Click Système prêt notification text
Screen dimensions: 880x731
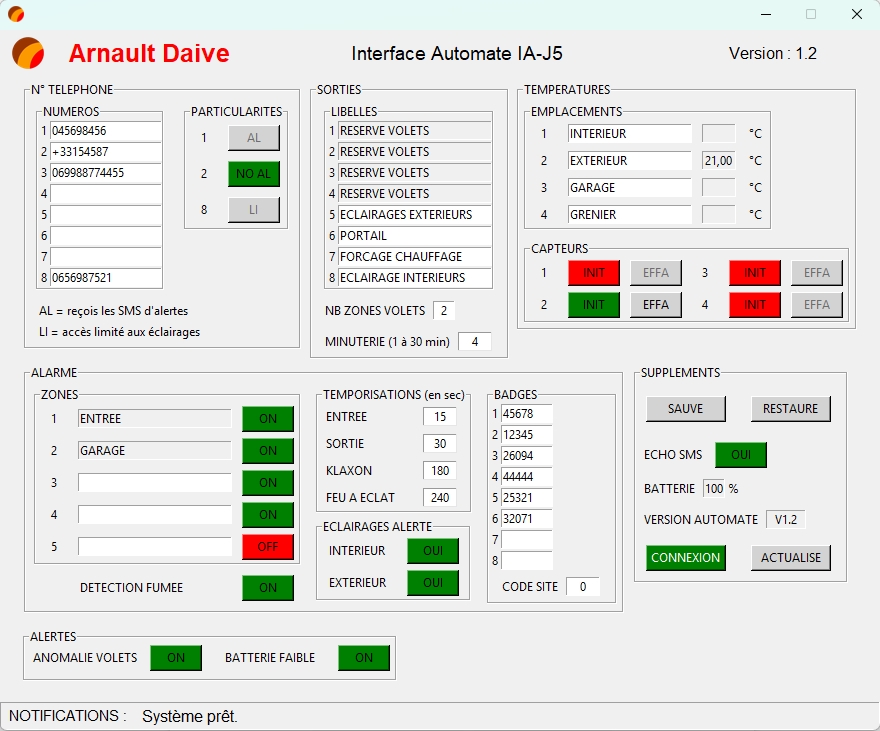pos(190,716)
